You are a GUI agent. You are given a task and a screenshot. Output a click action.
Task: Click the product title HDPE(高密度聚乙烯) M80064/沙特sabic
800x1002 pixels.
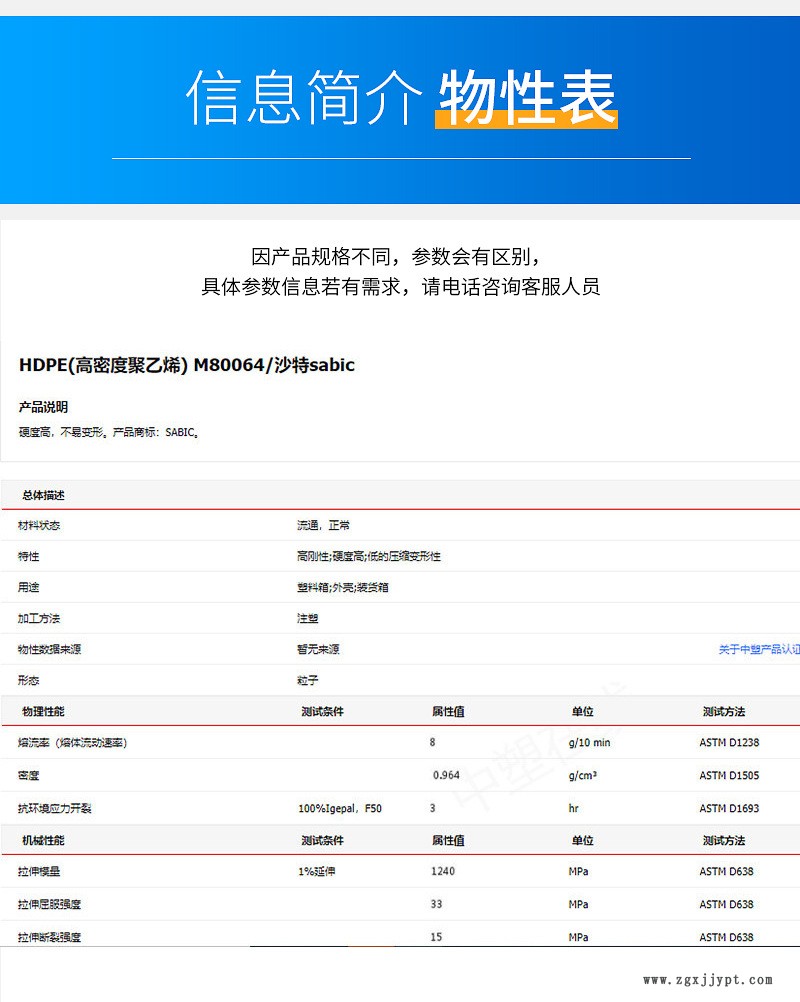(x=187, y=365)
